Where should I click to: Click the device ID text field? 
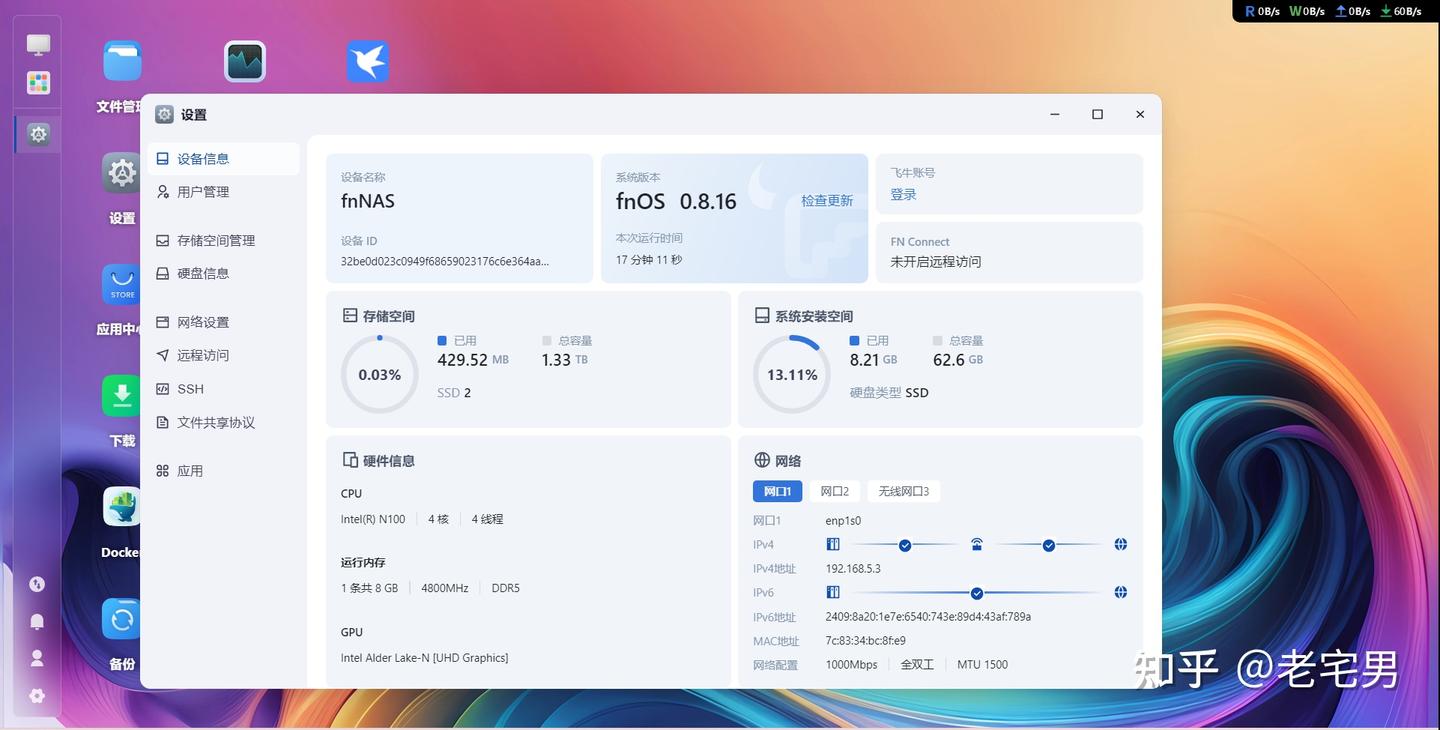[444, 260]
